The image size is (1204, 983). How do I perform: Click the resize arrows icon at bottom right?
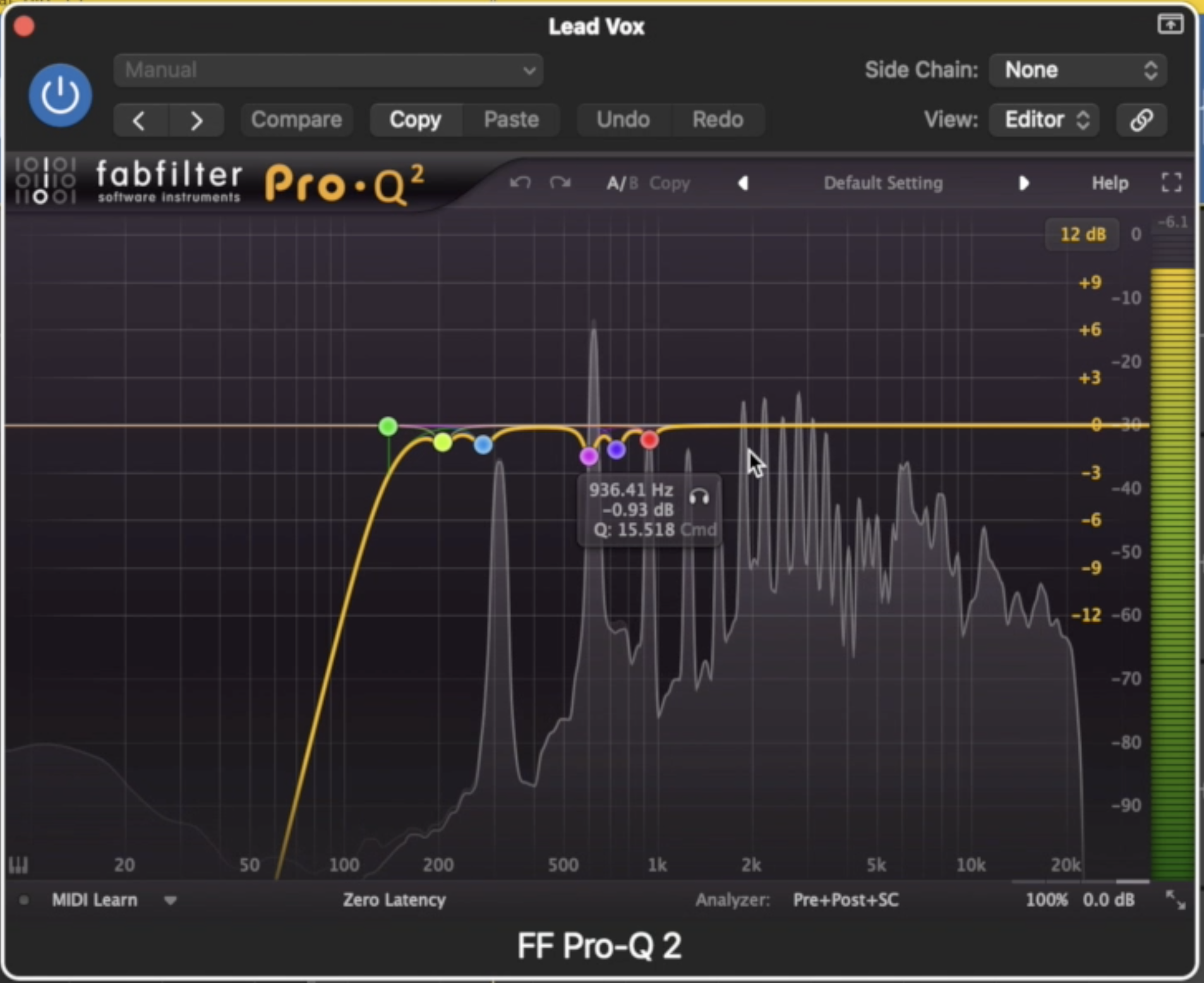pyautogui.click(x=1175, y=900)
